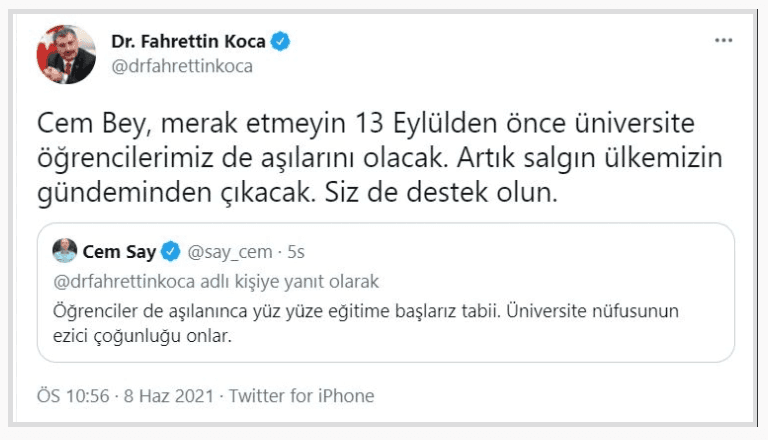Open the three-dot more options menu
The image size is (768, 440).
(723, 42)
